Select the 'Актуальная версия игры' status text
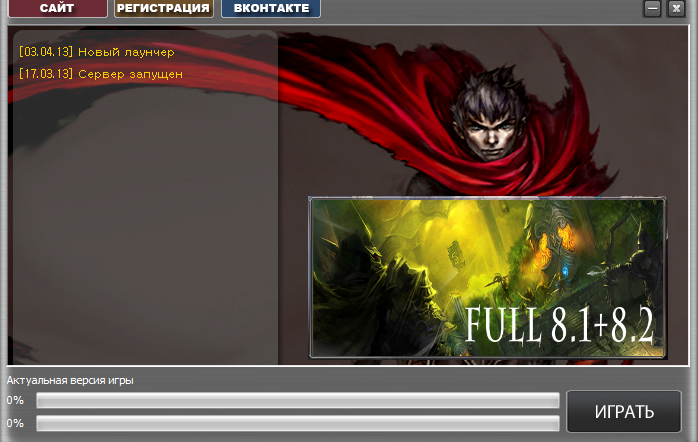 [x=70, y=381]
